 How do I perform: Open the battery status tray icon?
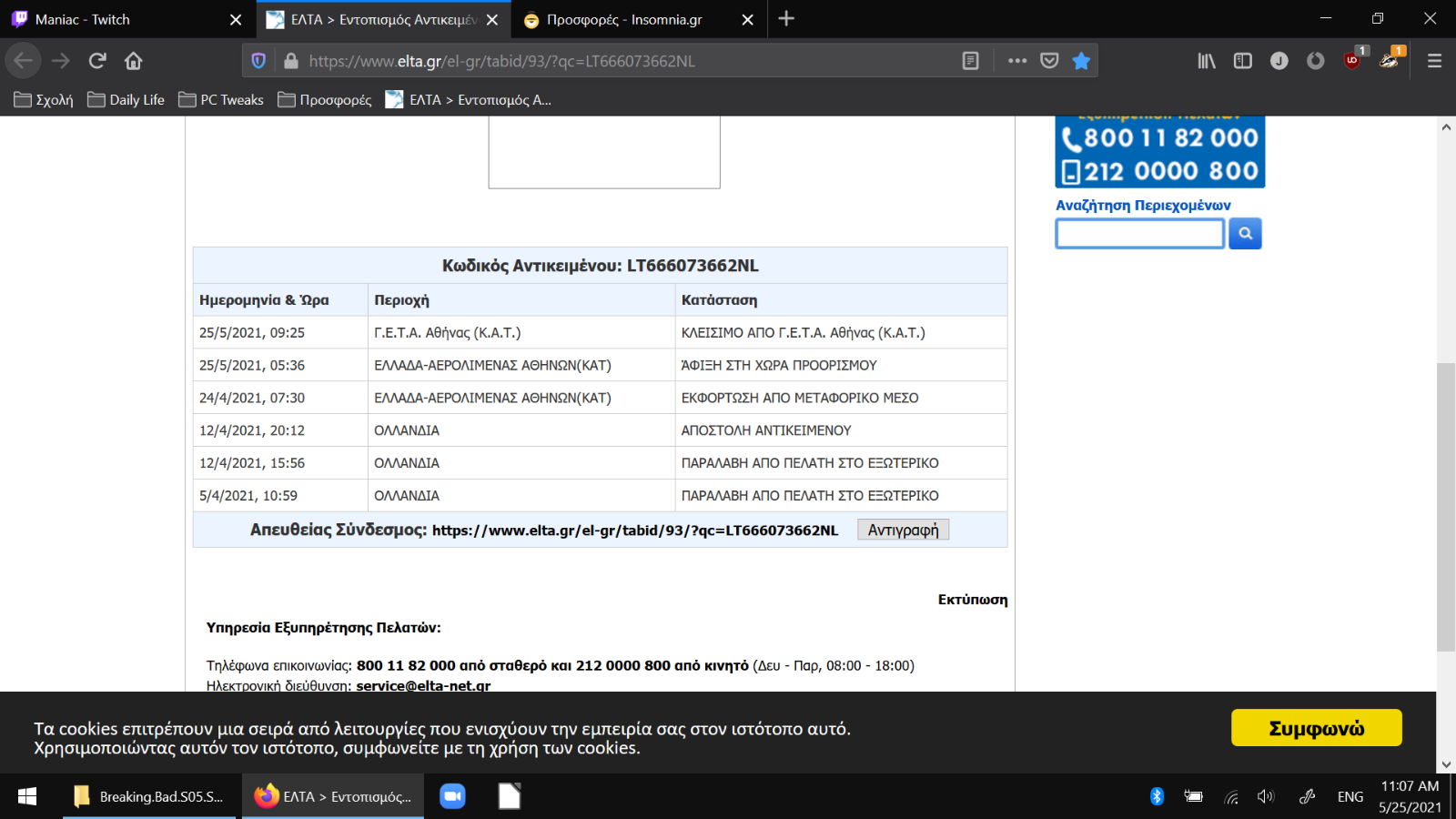(1193, 796)
